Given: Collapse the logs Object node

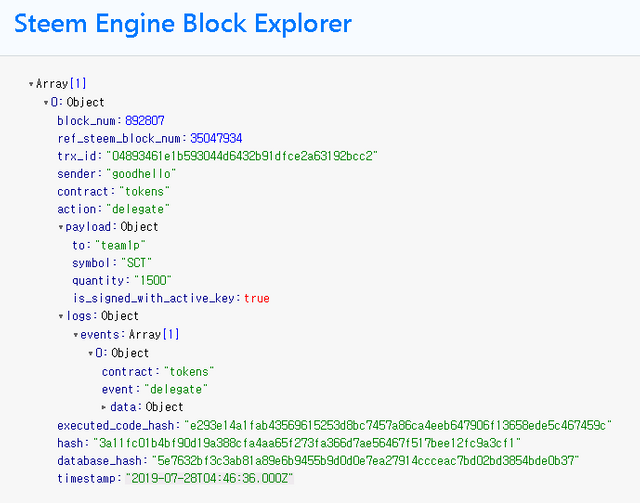Looking at the screenshot, I should (x=61, y=316).
